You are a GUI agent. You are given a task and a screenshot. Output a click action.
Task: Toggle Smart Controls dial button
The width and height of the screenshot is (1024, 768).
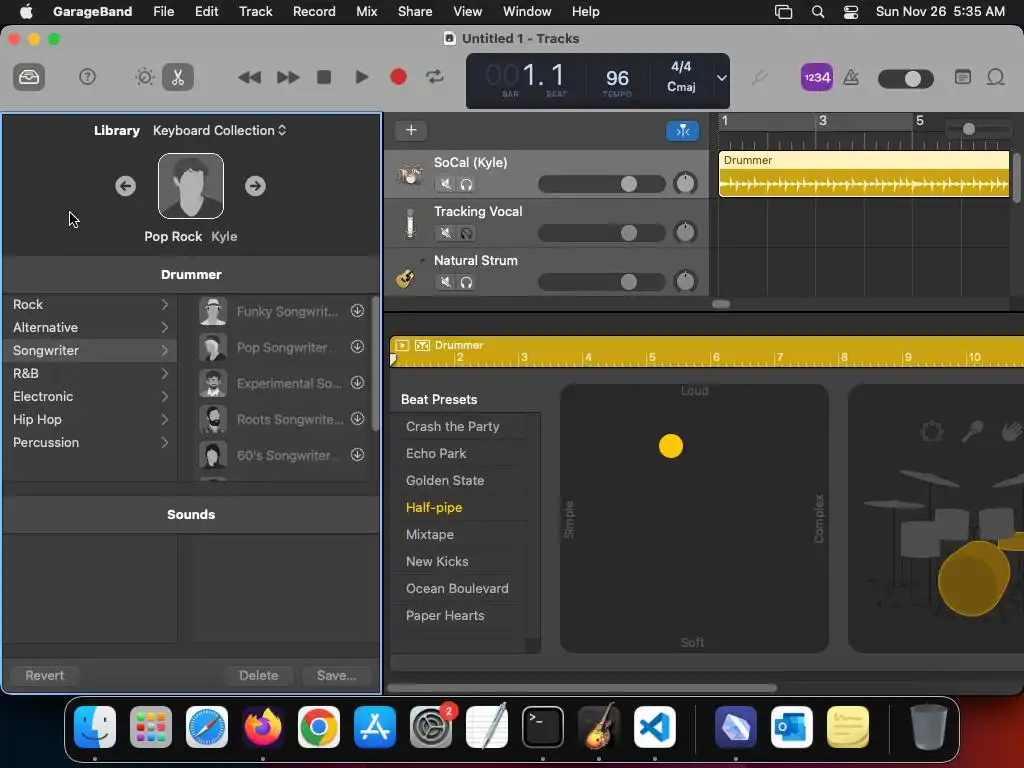coord(144,78)
